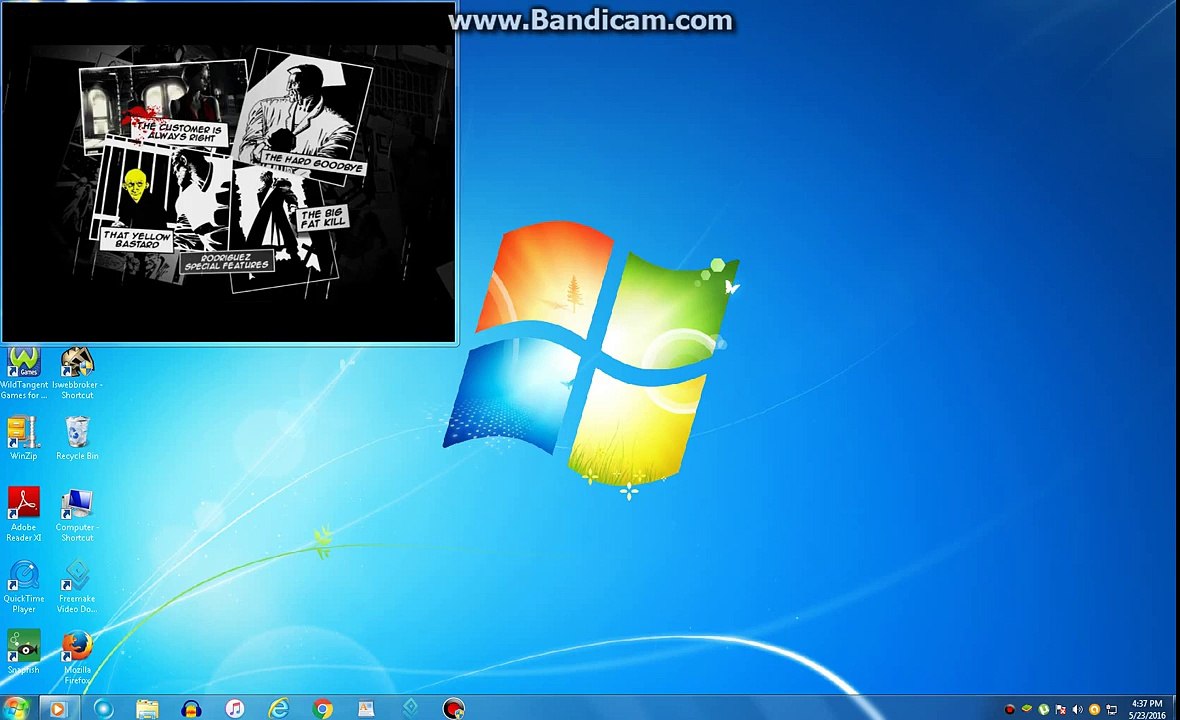Open Google Chrome from the taskbar
The width and height of the screenshot is (1180, 720).
tap(322, 708)
